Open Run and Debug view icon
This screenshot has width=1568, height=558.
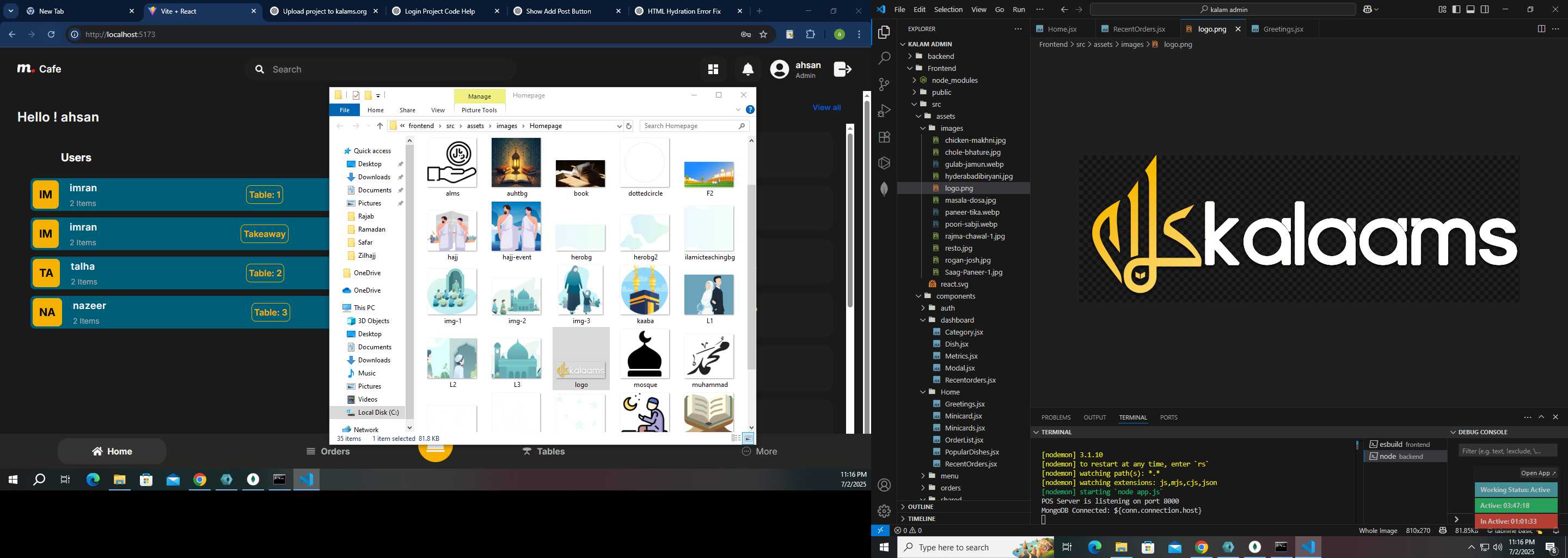[884, 111]
